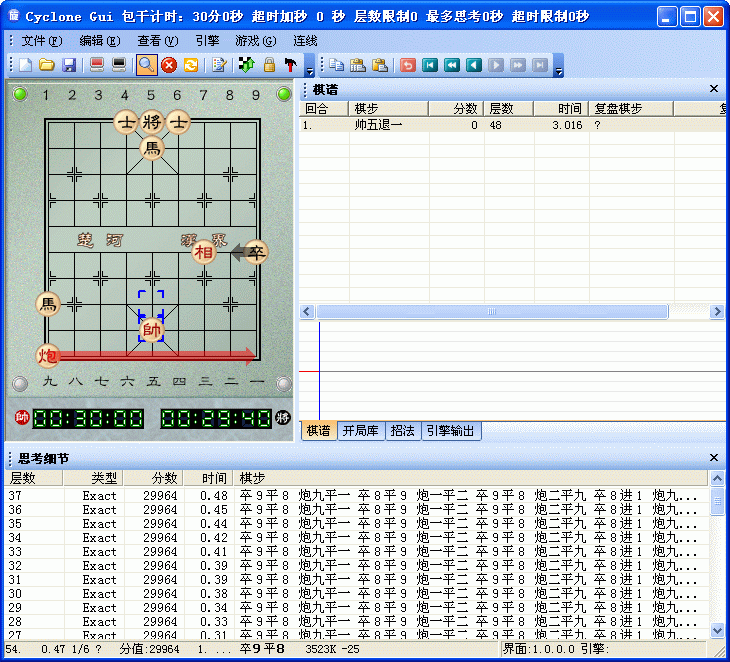Click the black 卒 pawn piece

point(256,252)
